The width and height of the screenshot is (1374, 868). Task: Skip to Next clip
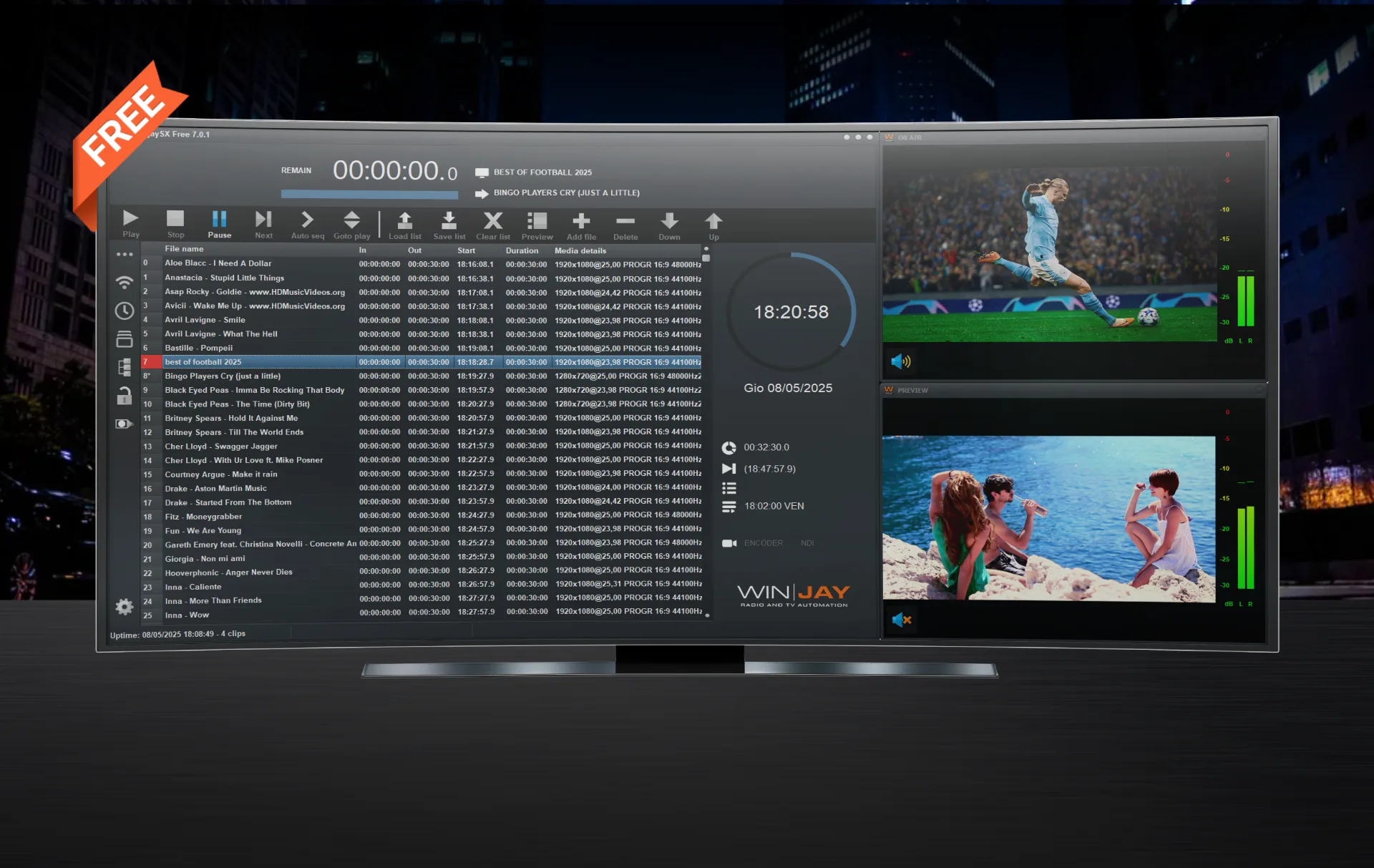point(263,220)
